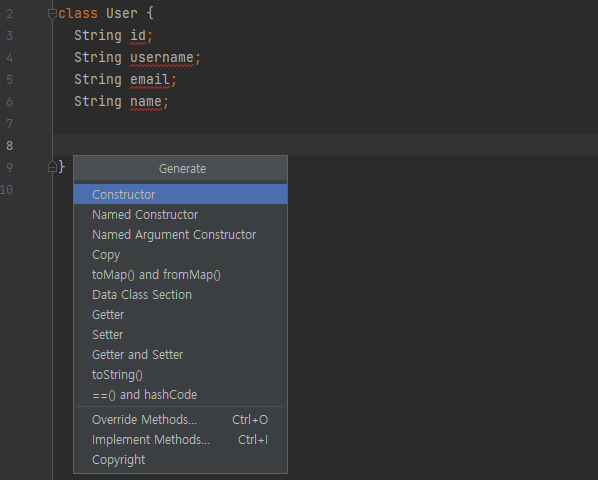Collapse the User class fold marker
Image resolution: width=598 pixels, height=480 pixels.
pos(52,14)
